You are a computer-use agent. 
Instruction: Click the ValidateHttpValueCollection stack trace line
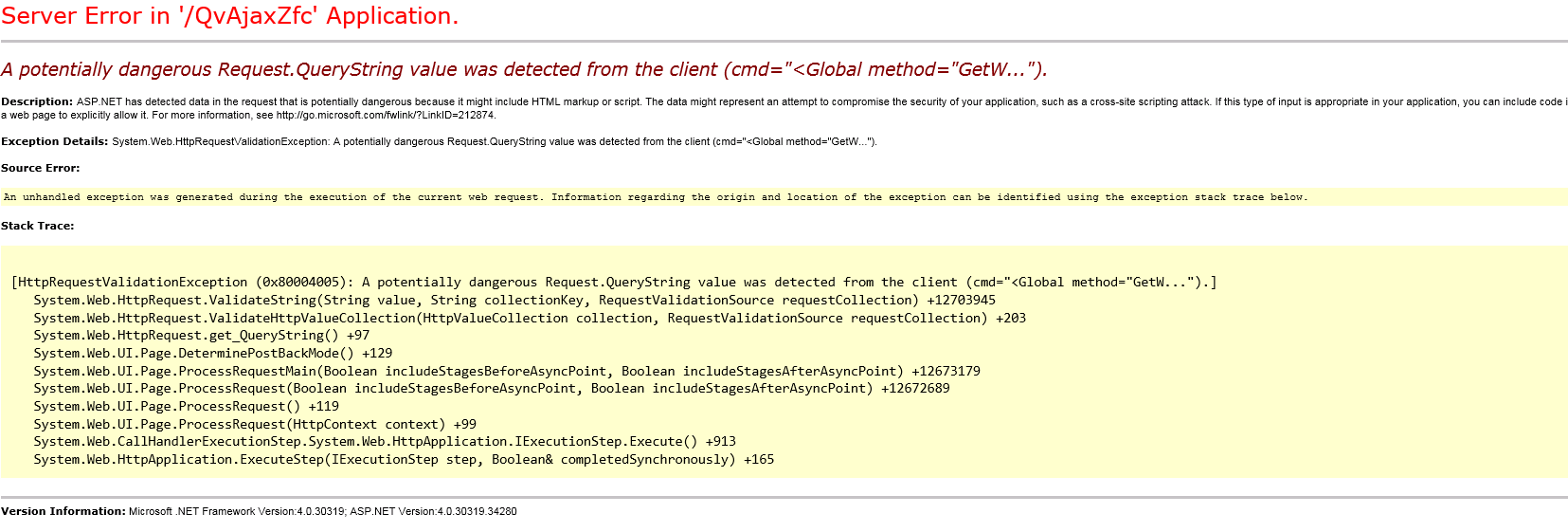[529, 318]
